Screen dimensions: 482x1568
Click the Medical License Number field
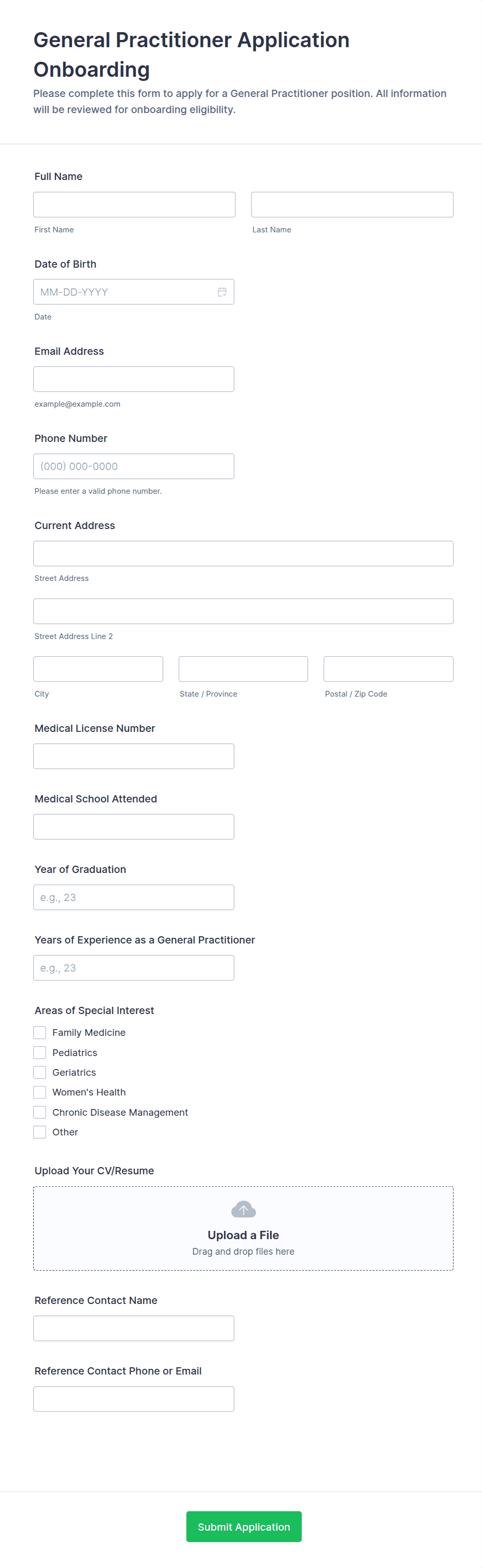134,756
